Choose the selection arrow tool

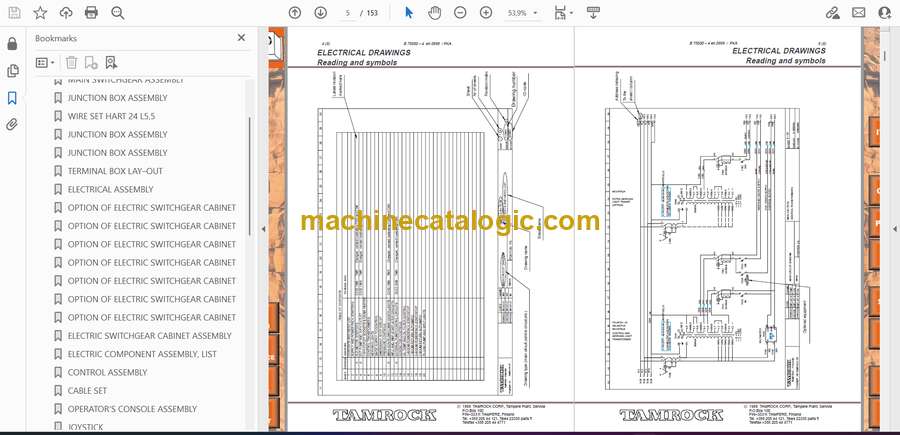(409, 13)
